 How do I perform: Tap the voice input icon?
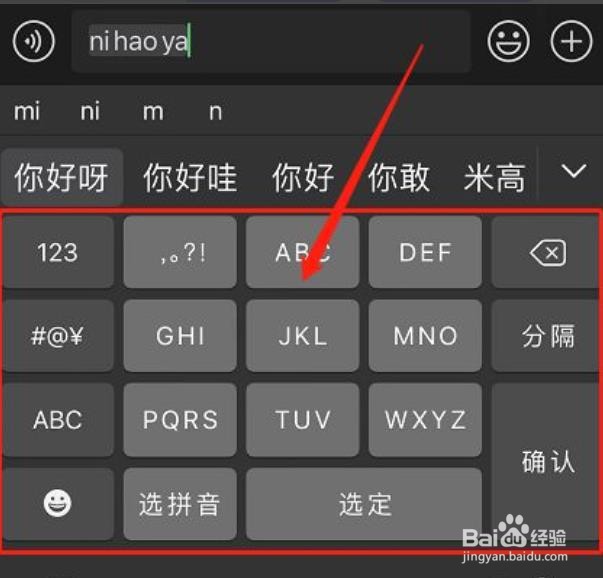click(x=33, y=41)
